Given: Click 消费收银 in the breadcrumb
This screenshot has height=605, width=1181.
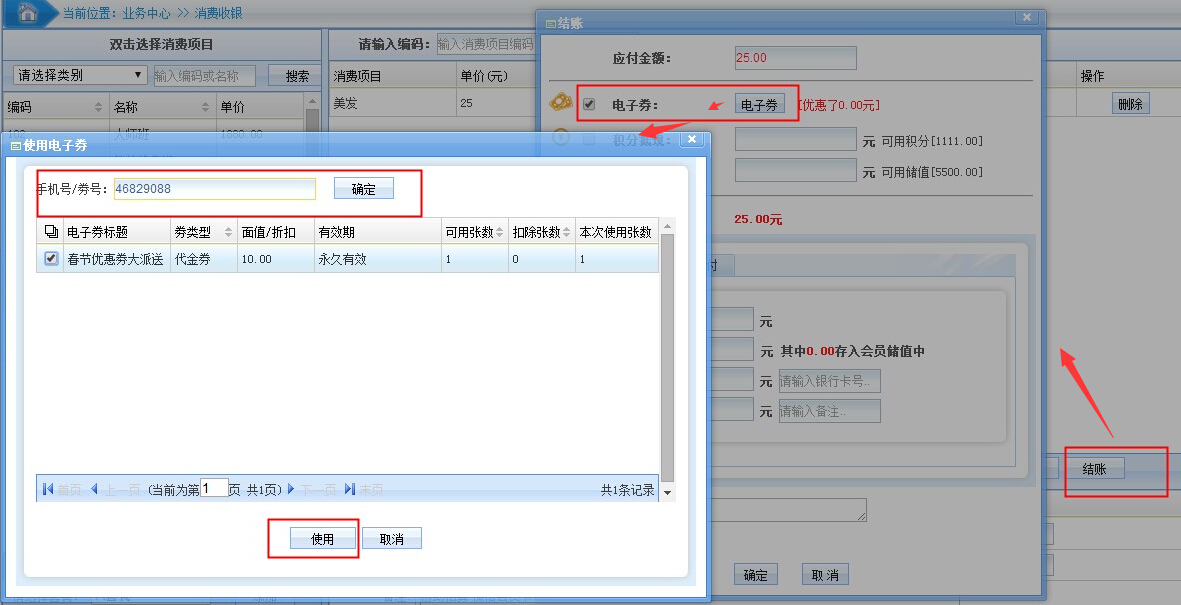Looking at the screenshot, I should pyautogui.click(x=218, y=14).
